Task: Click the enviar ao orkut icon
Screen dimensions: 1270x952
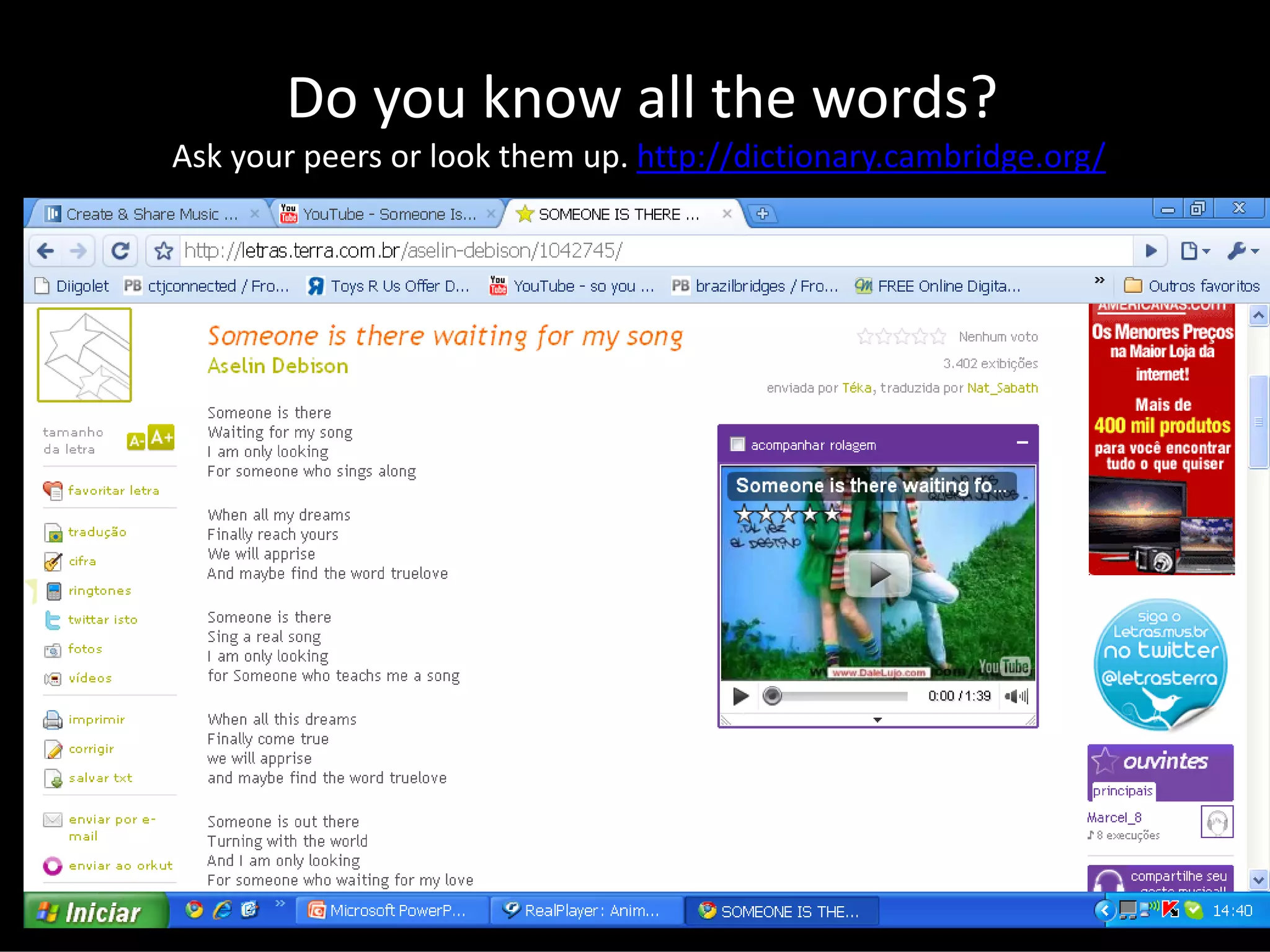Action: tap(53, 866)
